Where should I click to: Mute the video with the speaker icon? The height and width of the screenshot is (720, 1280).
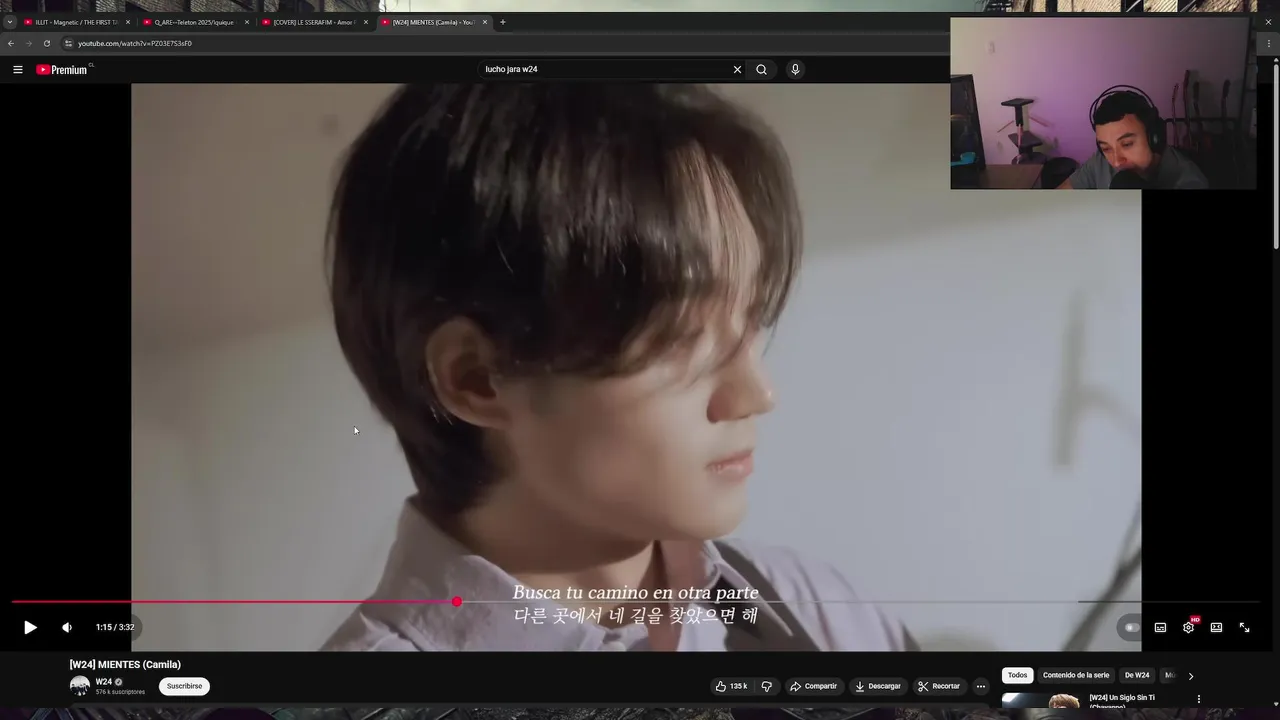pos(67,627)
